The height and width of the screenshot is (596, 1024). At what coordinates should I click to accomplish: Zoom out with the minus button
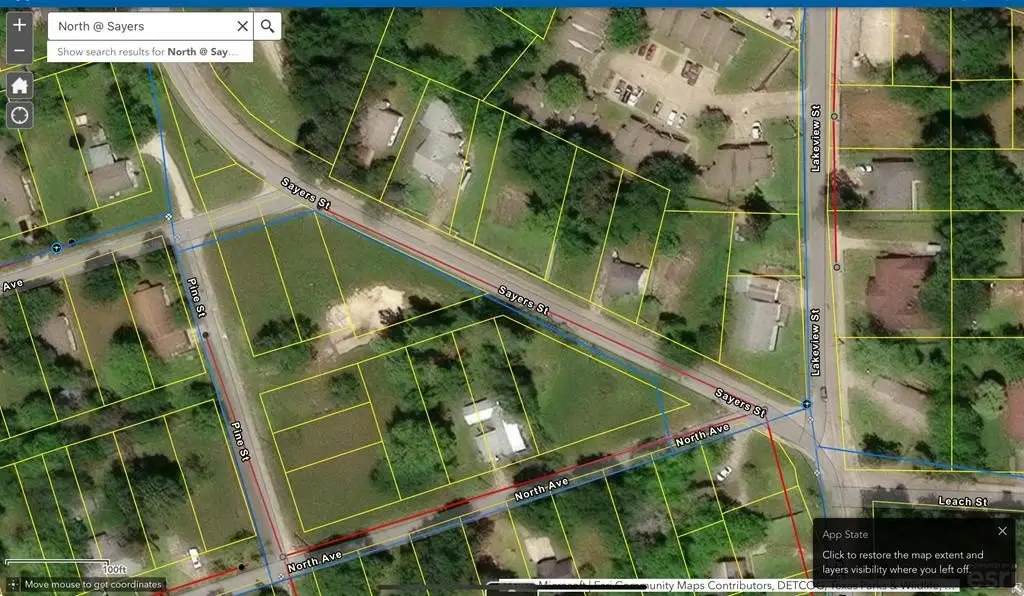point(20,50)
